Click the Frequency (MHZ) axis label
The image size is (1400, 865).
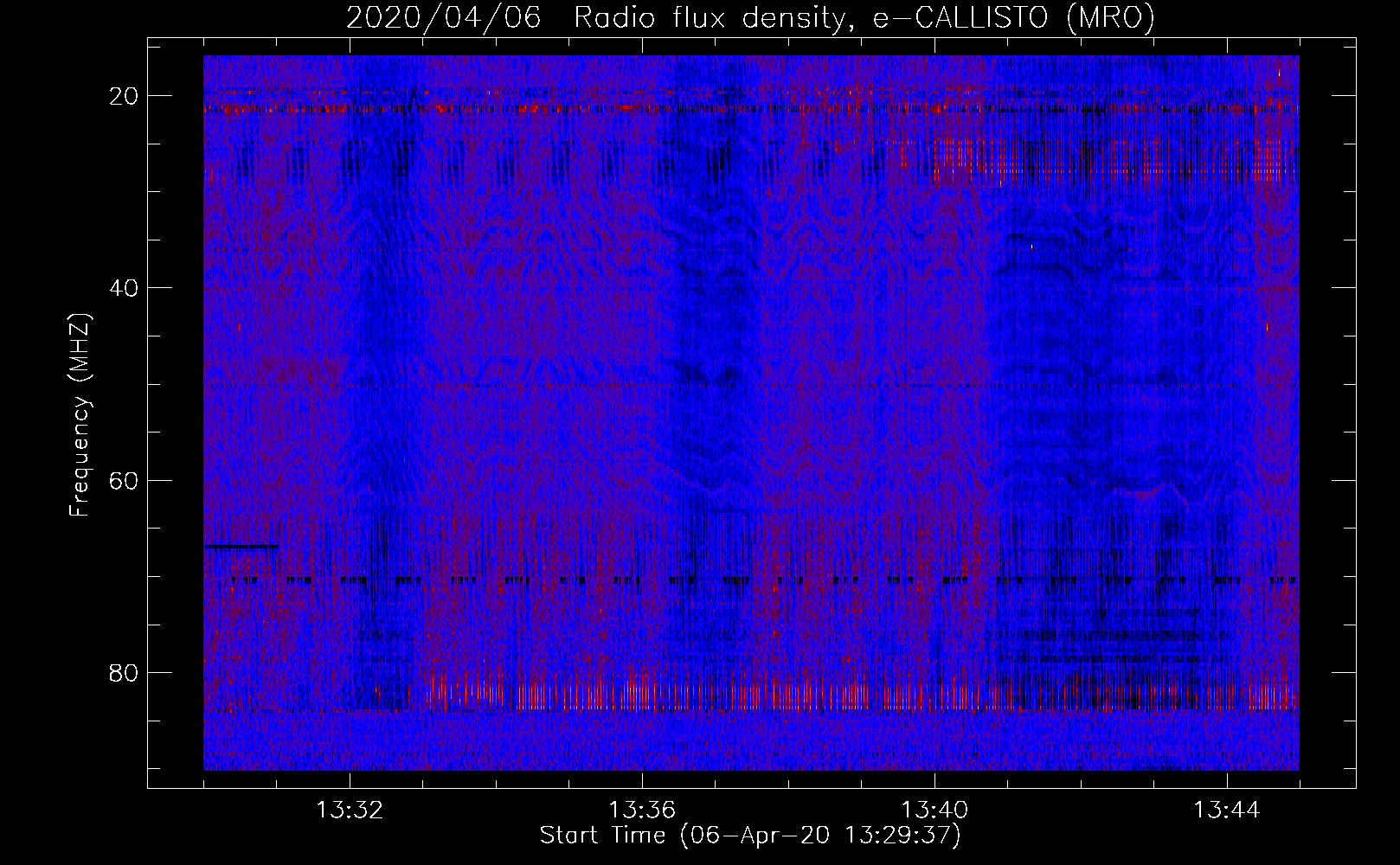[x=79, y=415]
